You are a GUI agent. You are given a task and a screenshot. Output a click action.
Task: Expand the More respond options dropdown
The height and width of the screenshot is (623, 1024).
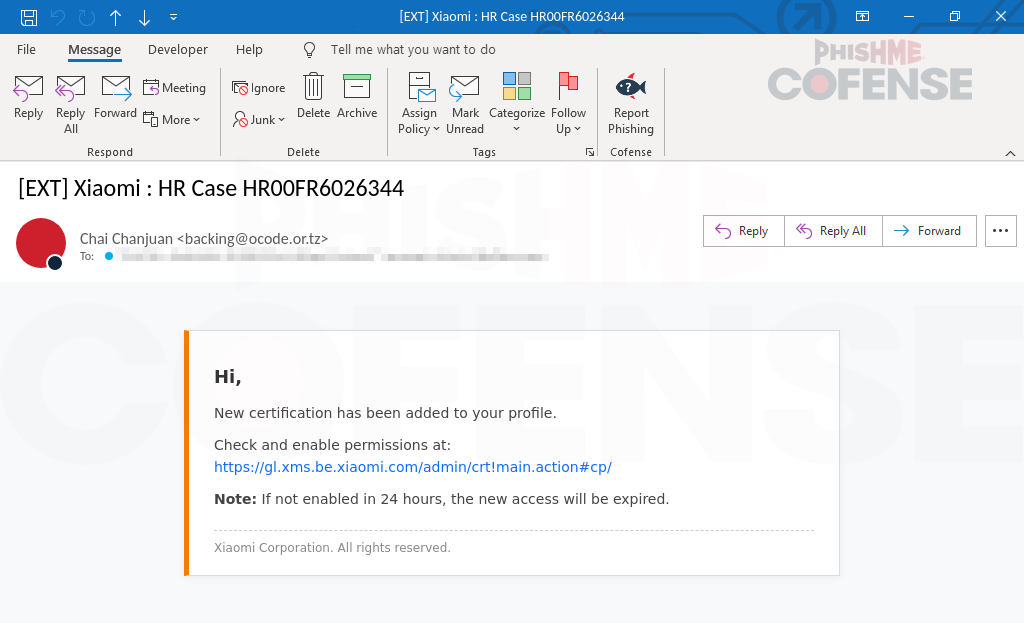point(172,120)
